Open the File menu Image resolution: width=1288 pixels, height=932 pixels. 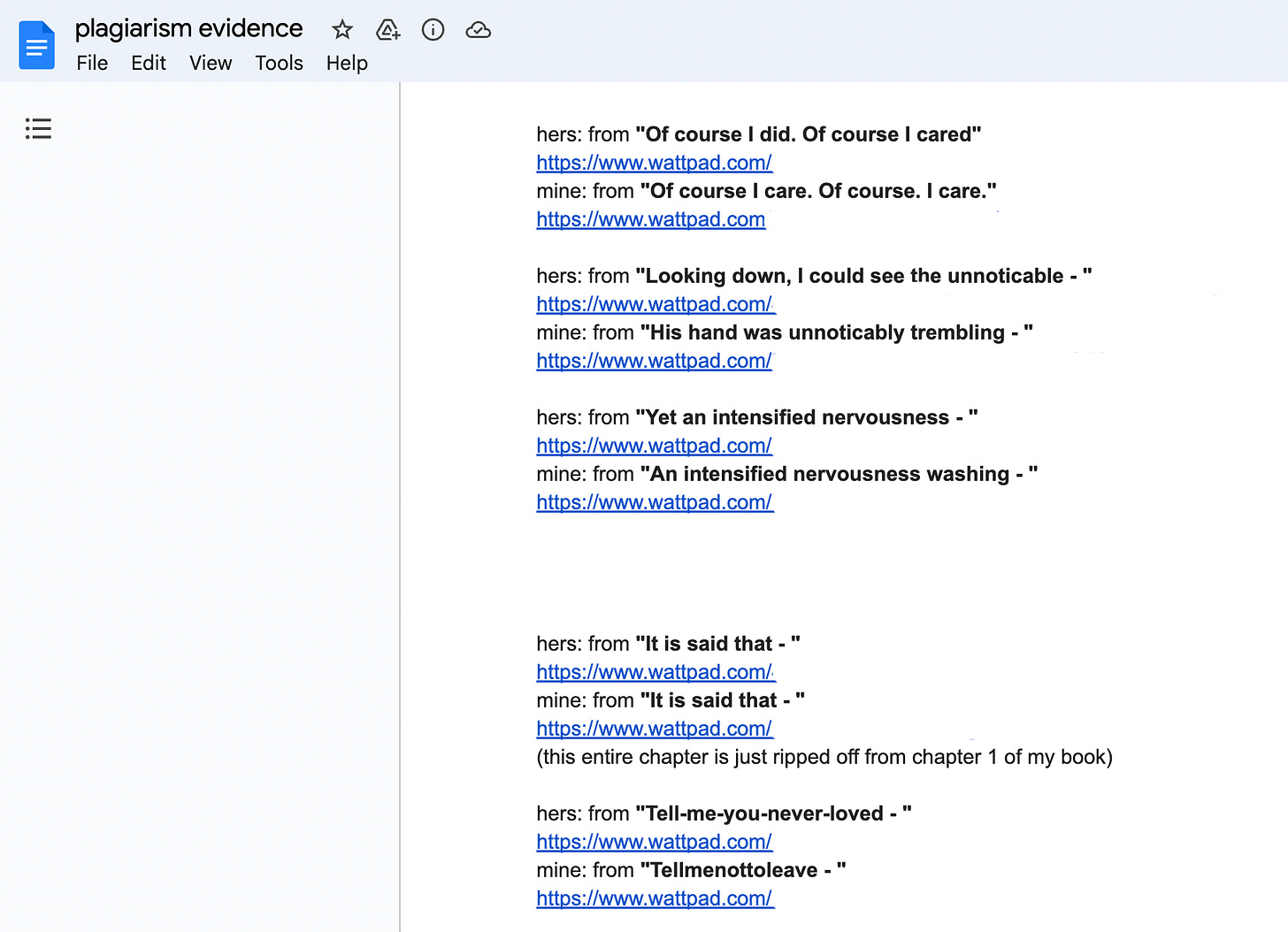92,64
